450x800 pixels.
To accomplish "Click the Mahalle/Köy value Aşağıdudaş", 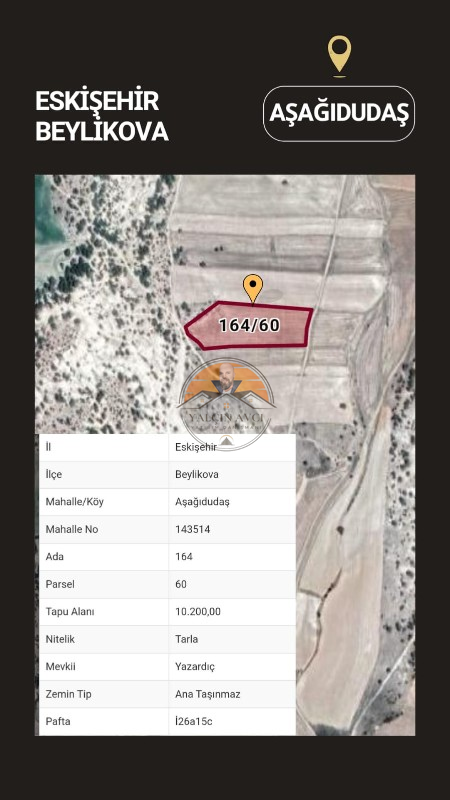I will pos(202,502).
